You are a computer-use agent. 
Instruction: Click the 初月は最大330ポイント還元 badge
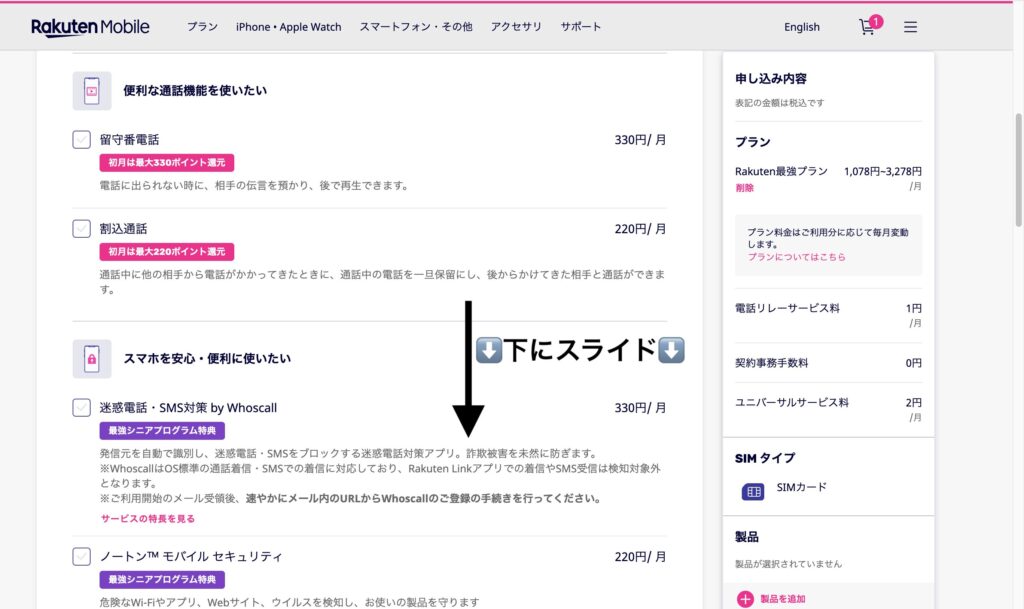tap(167, 163)
